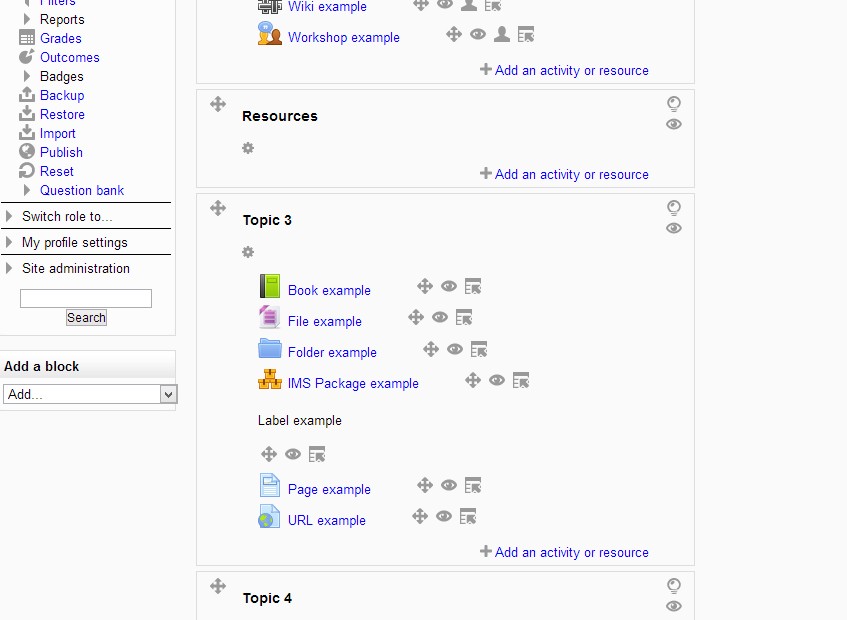Click the IMS Package example boxes icon
The height and width of the screenshot is (620, 847).
pyautogui.click(x=270, y=379)
